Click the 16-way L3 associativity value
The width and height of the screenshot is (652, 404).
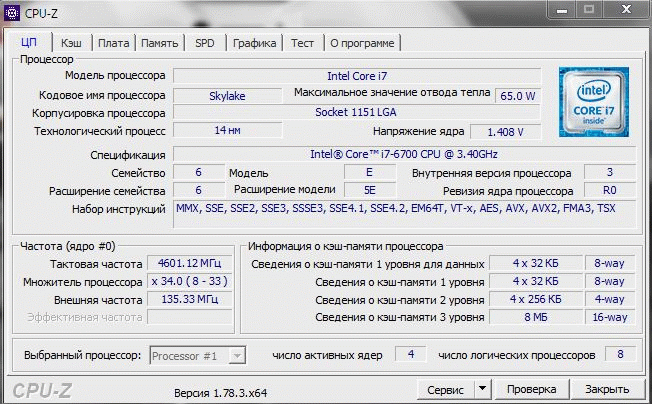coord(610,317)
